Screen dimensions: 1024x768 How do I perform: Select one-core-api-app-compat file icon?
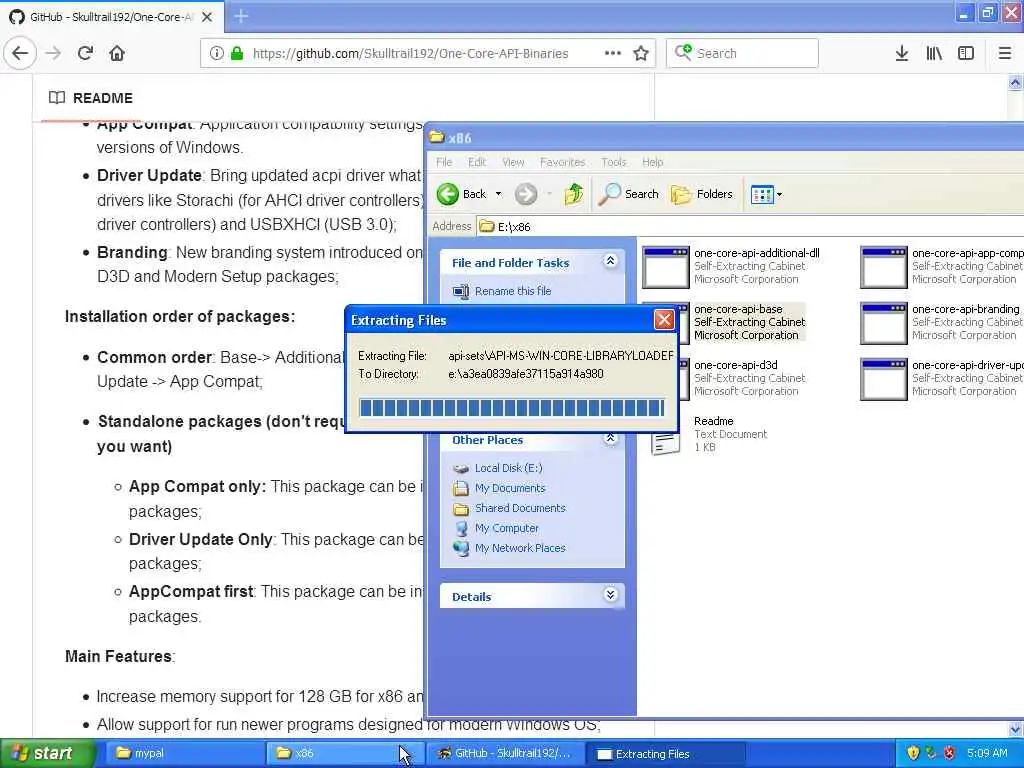pyautogui.click(x=884, y=267)
